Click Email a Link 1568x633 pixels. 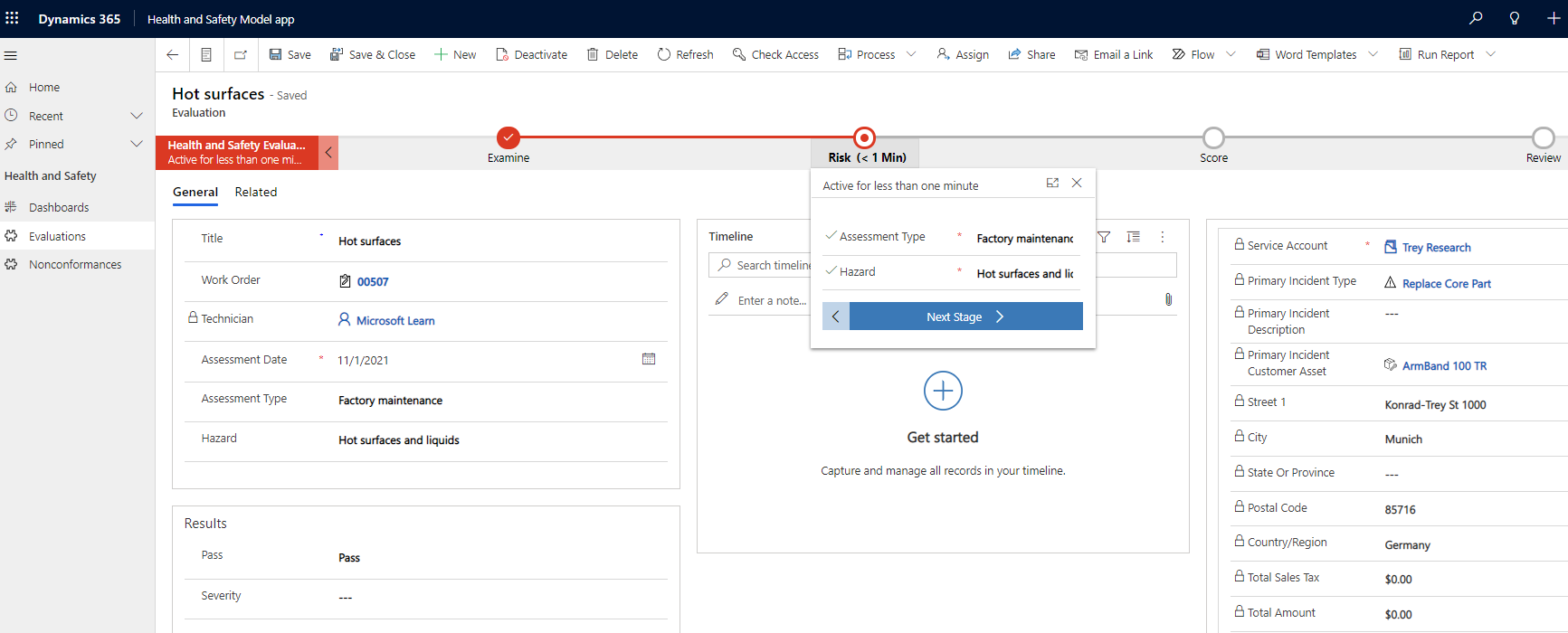[x=1113, y=54]
